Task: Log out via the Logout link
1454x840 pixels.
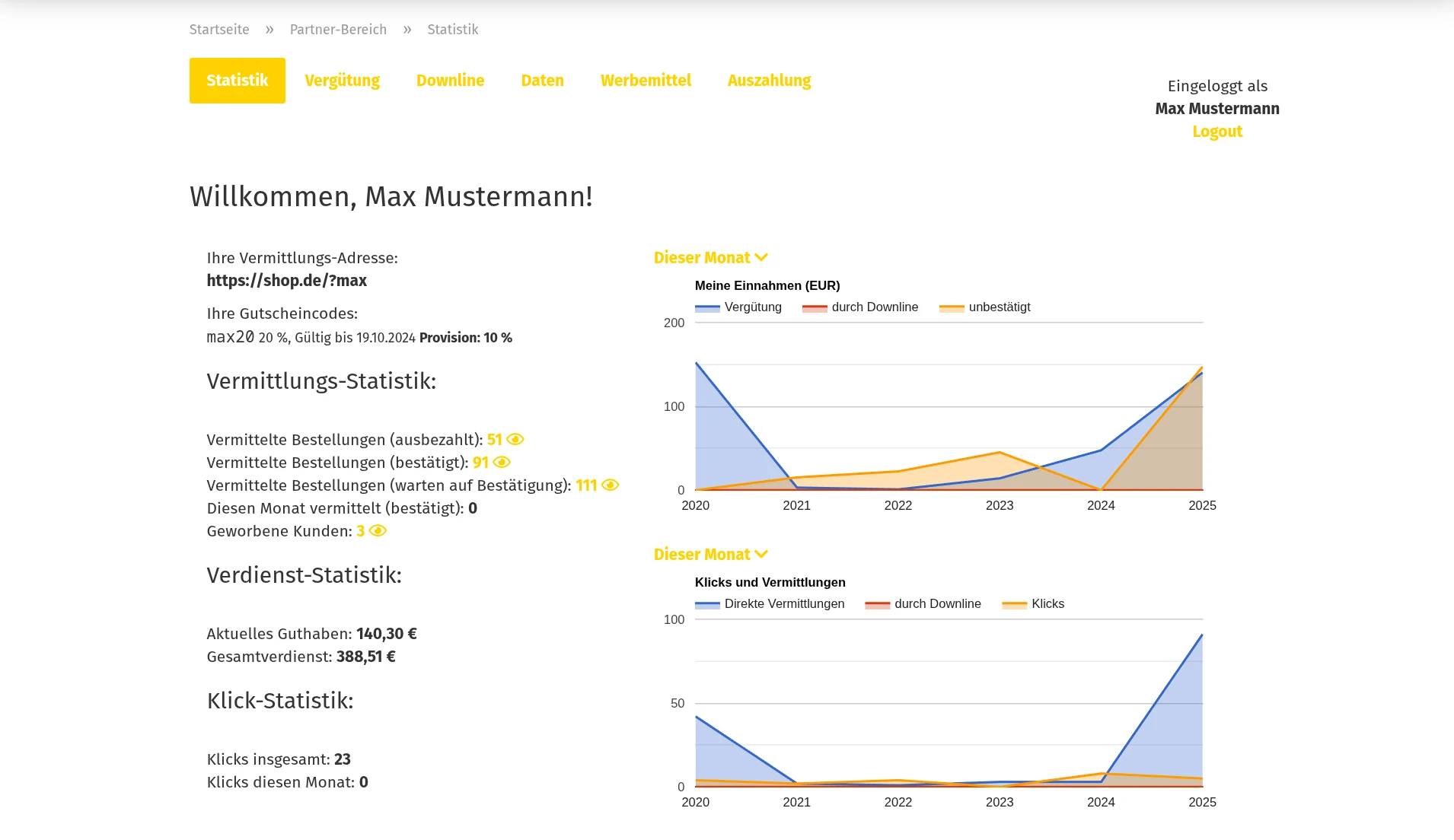Action: click(1216, 132)
